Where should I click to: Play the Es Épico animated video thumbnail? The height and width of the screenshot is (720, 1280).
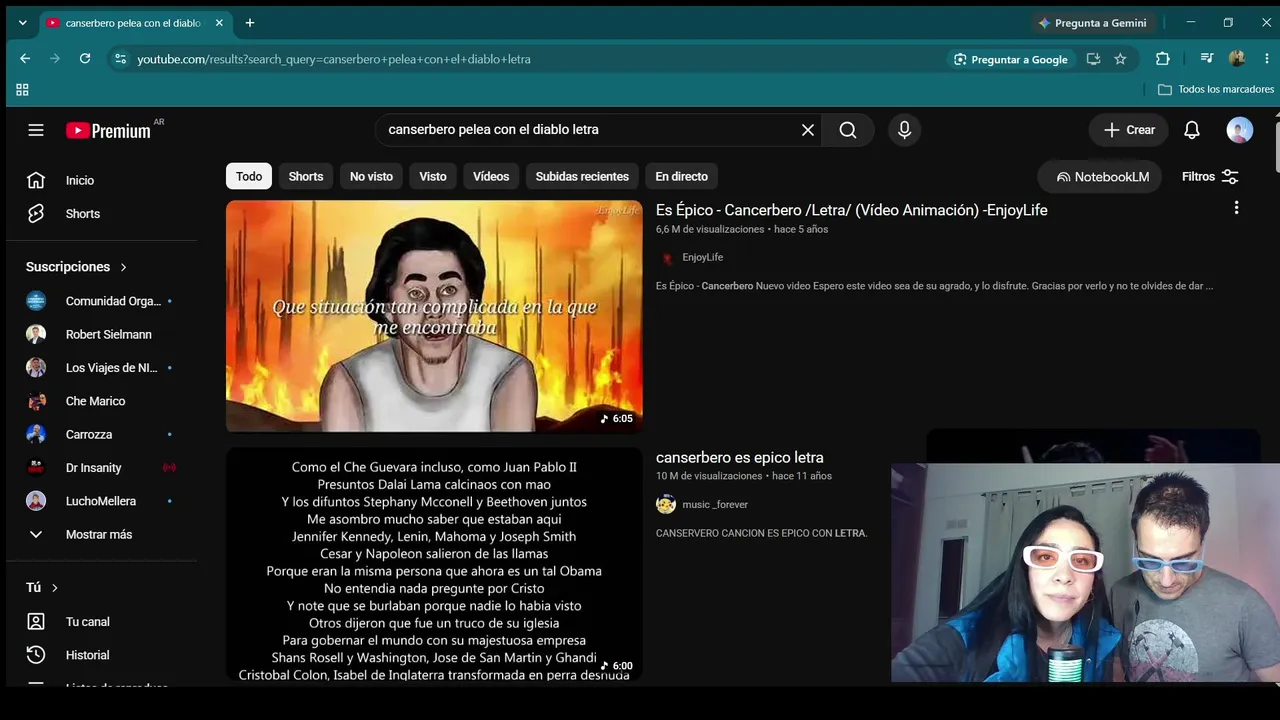(434, 316)
